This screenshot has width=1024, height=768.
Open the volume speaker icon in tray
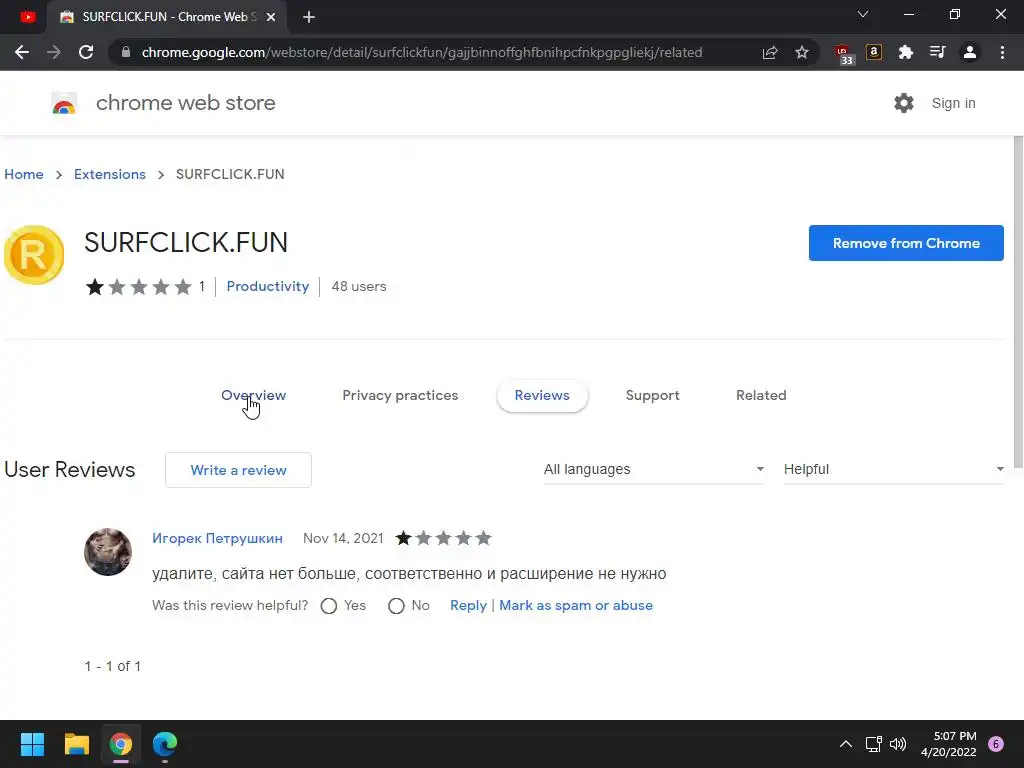coord(899,744)
